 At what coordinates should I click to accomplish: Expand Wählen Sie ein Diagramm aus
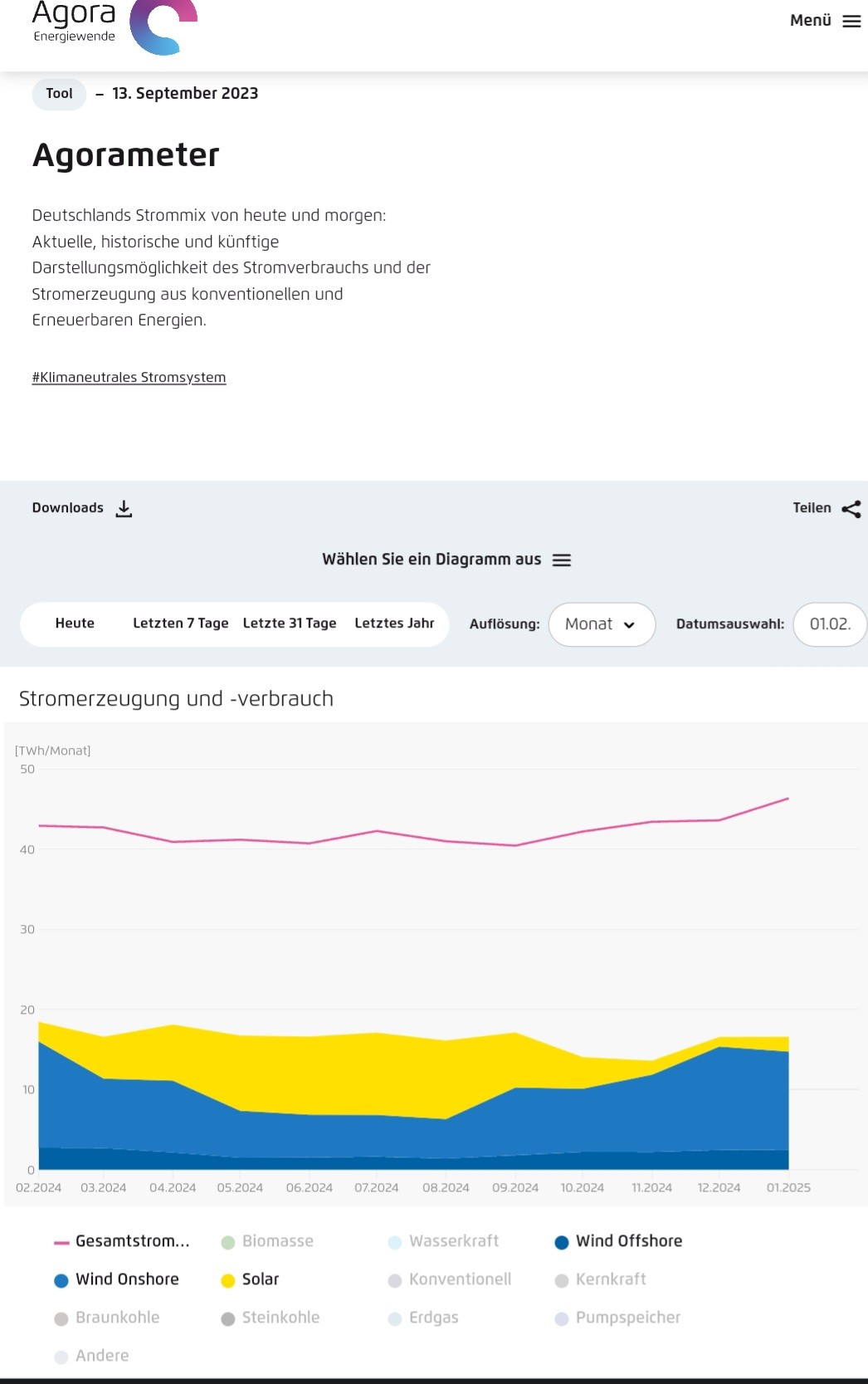point(432,560)
